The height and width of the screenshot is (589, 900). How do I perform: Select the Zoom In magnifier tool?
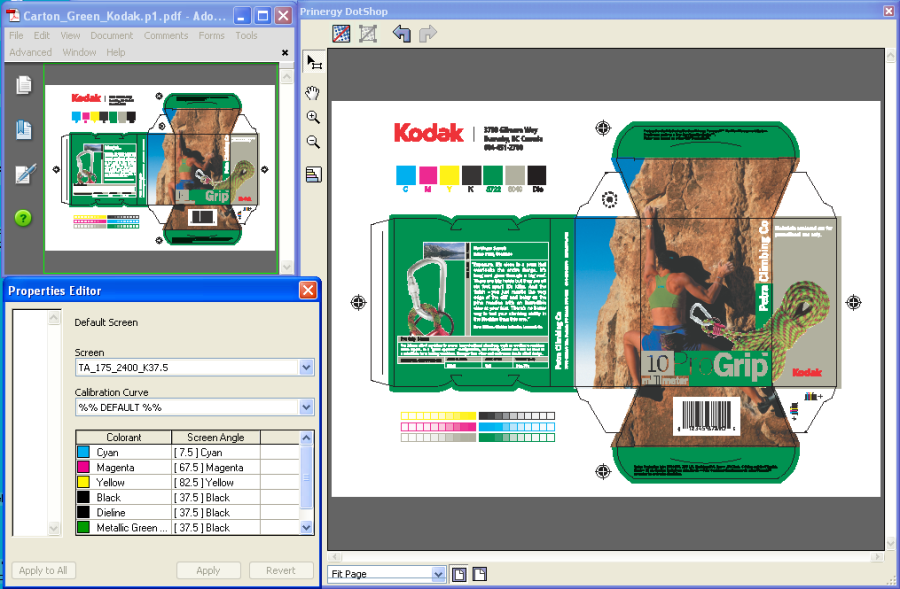click(313, 118)
